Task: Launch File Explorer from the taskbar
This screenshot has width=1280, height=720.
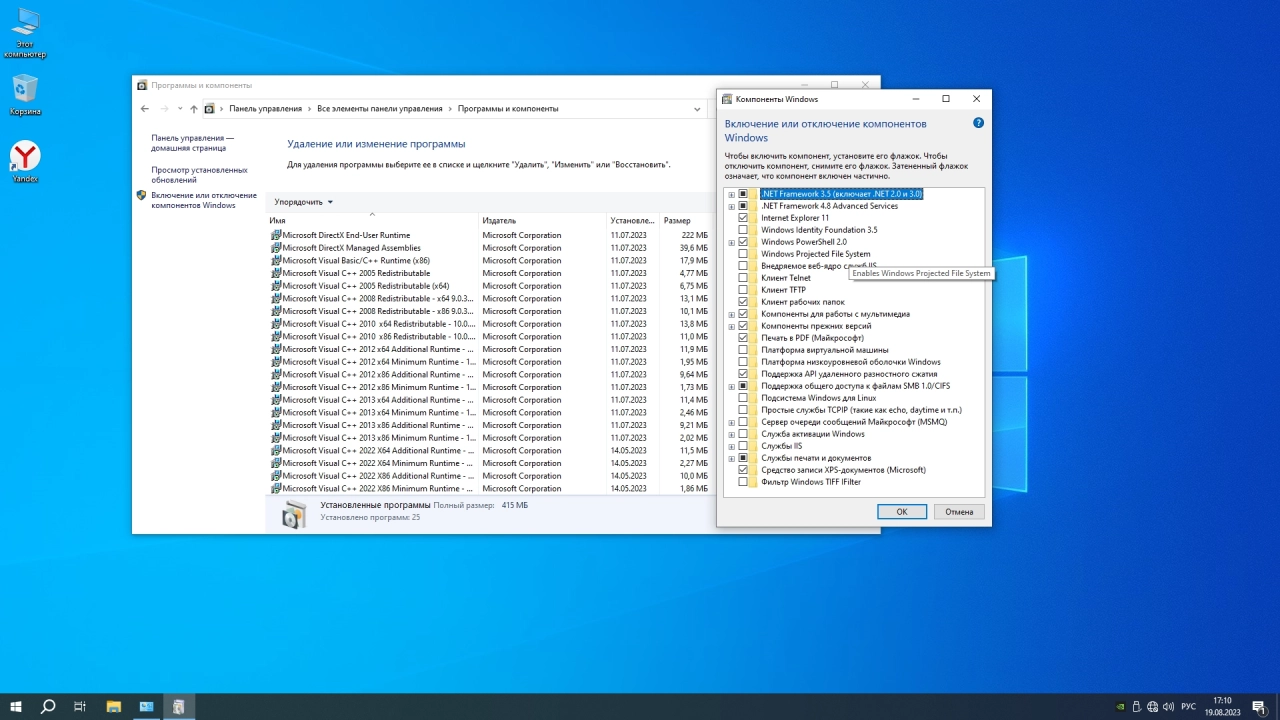Action: click(x=114, y=707)
